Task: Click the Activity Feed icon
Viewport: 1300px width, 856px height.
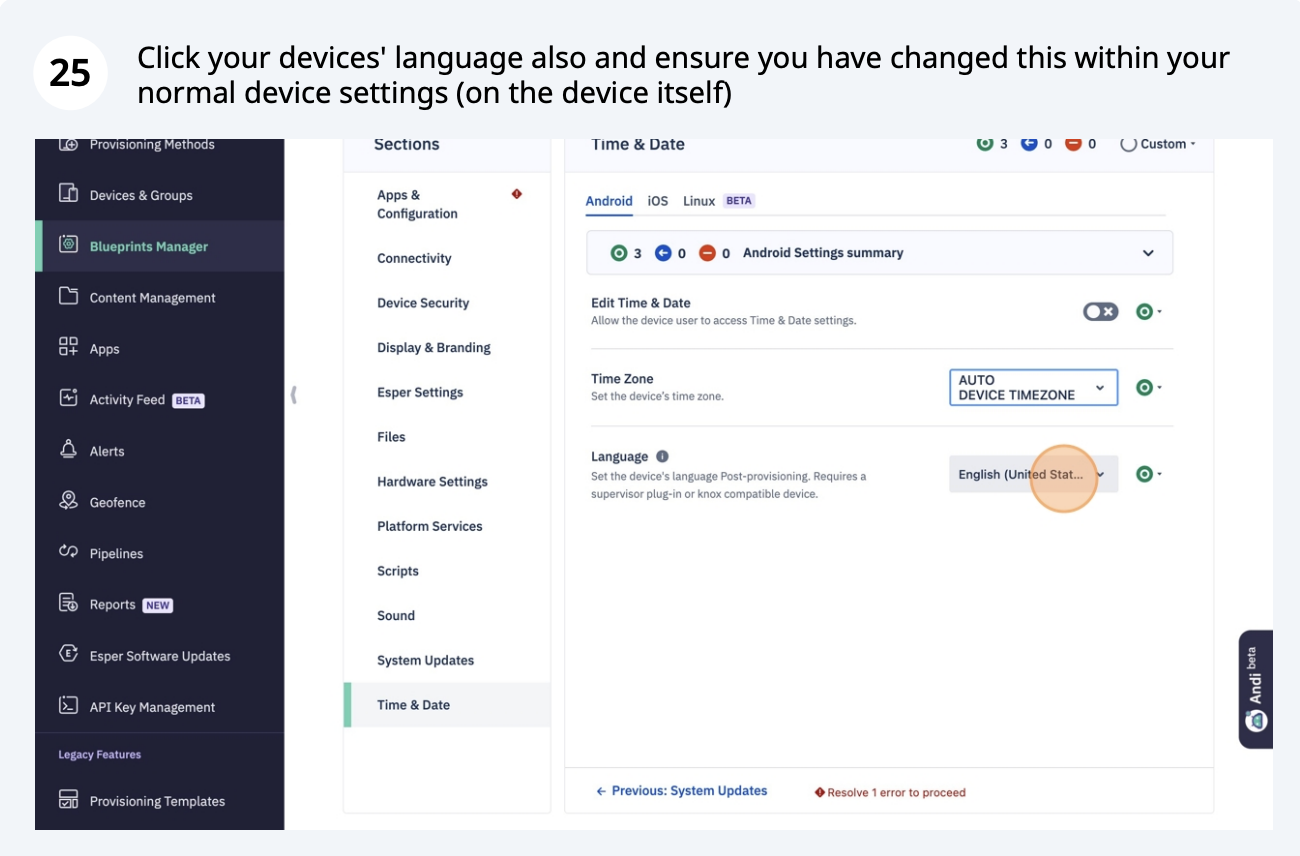Action: pyautogui.click(x=68, y=398)
